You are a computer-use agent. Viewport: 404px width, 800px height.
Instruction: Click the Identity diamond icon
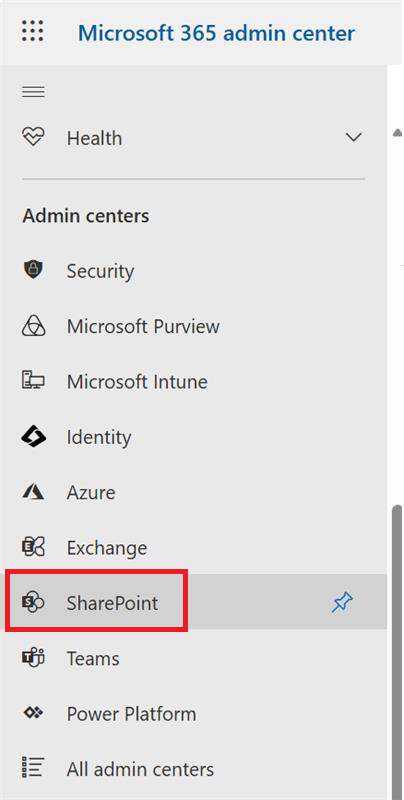(33, 437)
